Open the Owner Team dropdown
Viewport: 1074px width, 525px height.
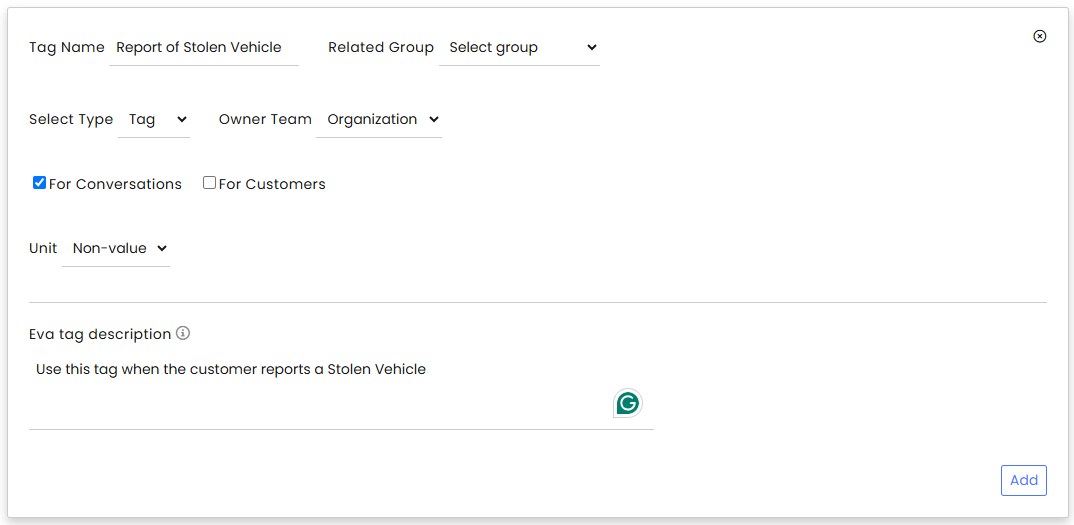(x=379, y=119)
